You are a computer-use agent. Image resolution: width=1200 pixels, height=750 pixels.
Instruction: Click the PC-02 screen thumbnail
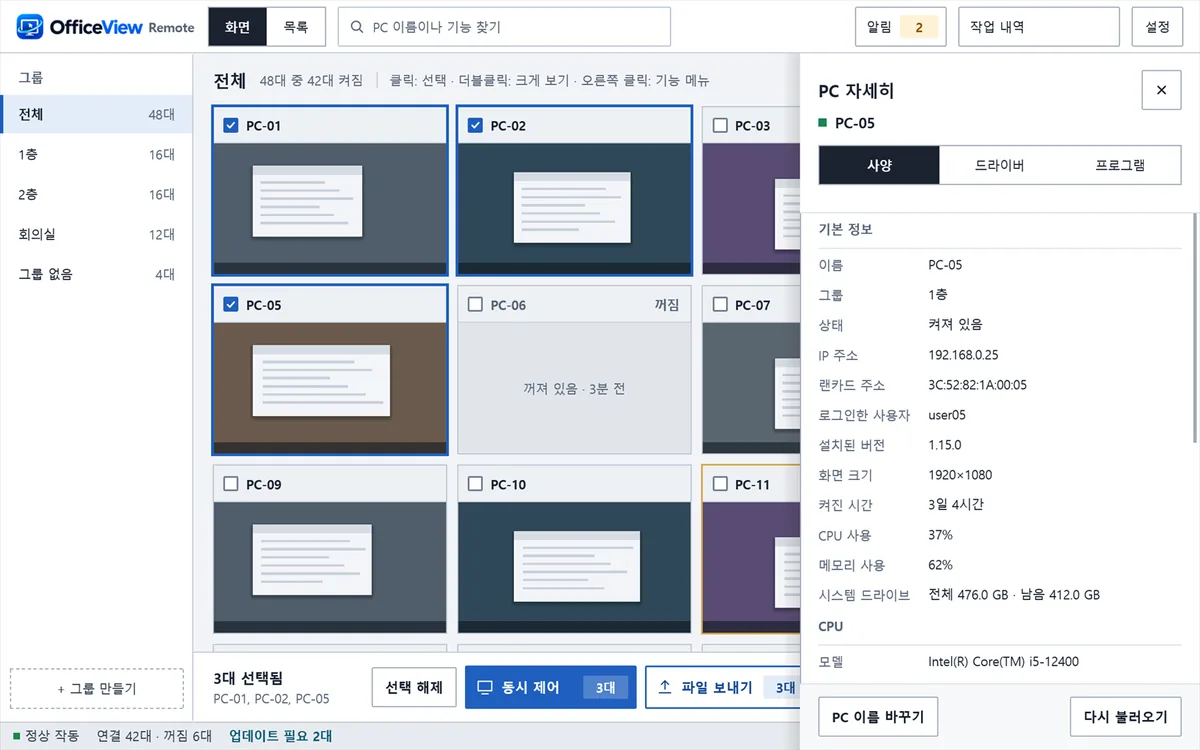point(574,208)
